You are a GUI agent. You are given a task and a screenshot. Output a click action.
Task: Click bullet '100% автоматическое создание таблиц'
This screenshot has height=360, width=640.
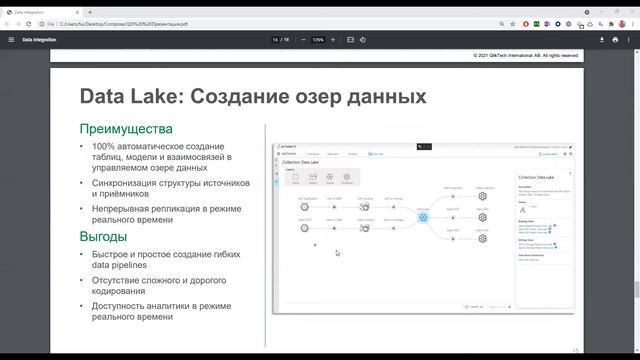[x=162, y=157]
